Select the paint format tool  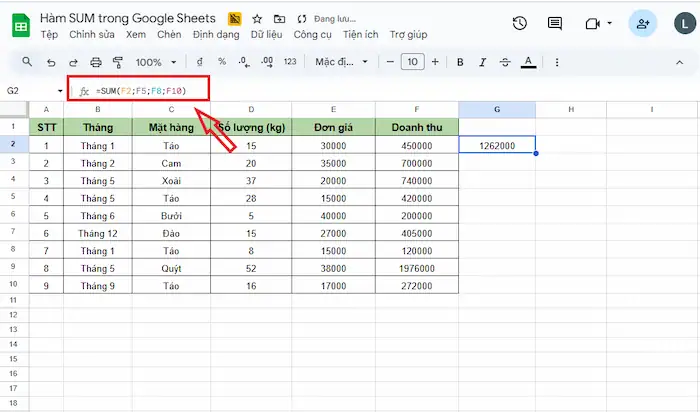pos(117,62)
